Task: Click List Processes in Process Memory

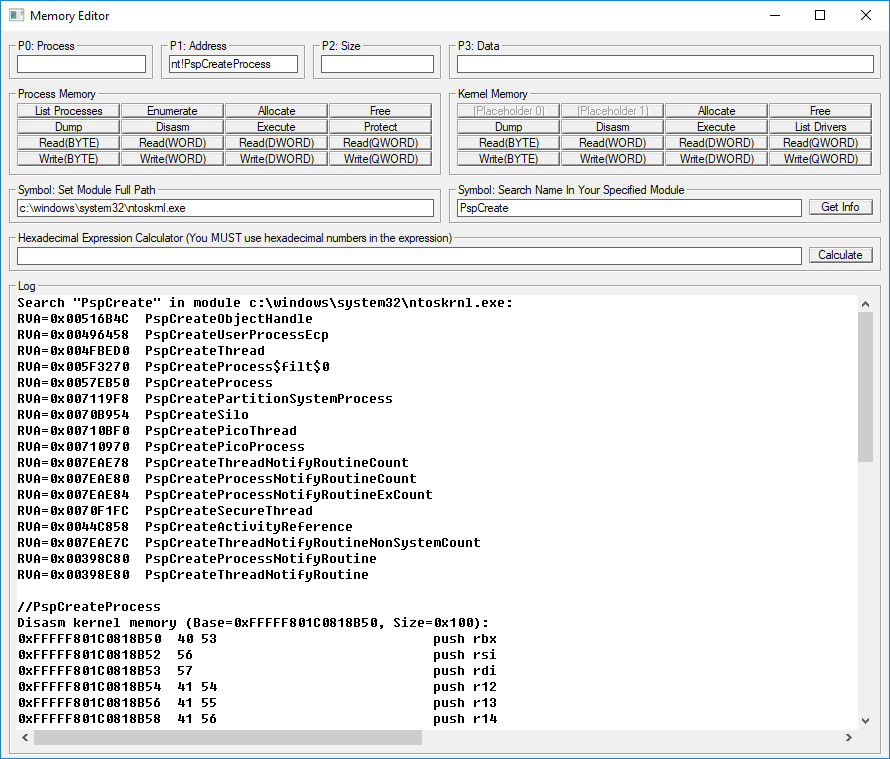Action: pos(69,111)
